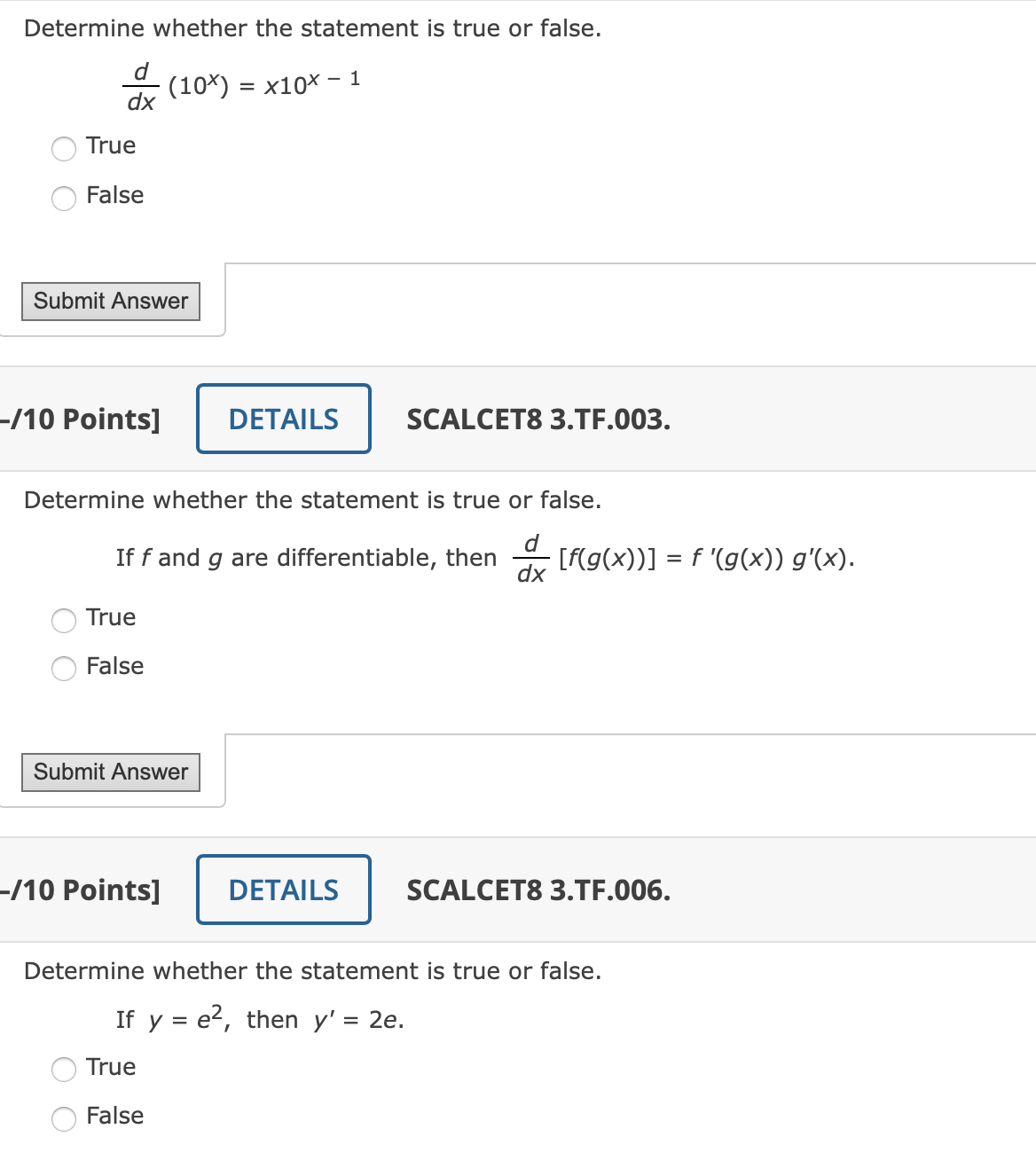Viewport: 1036px width, 1176px height.
Task: Open DETAILS for SCALCET8 3.TF.006
Action: [283, 889]
